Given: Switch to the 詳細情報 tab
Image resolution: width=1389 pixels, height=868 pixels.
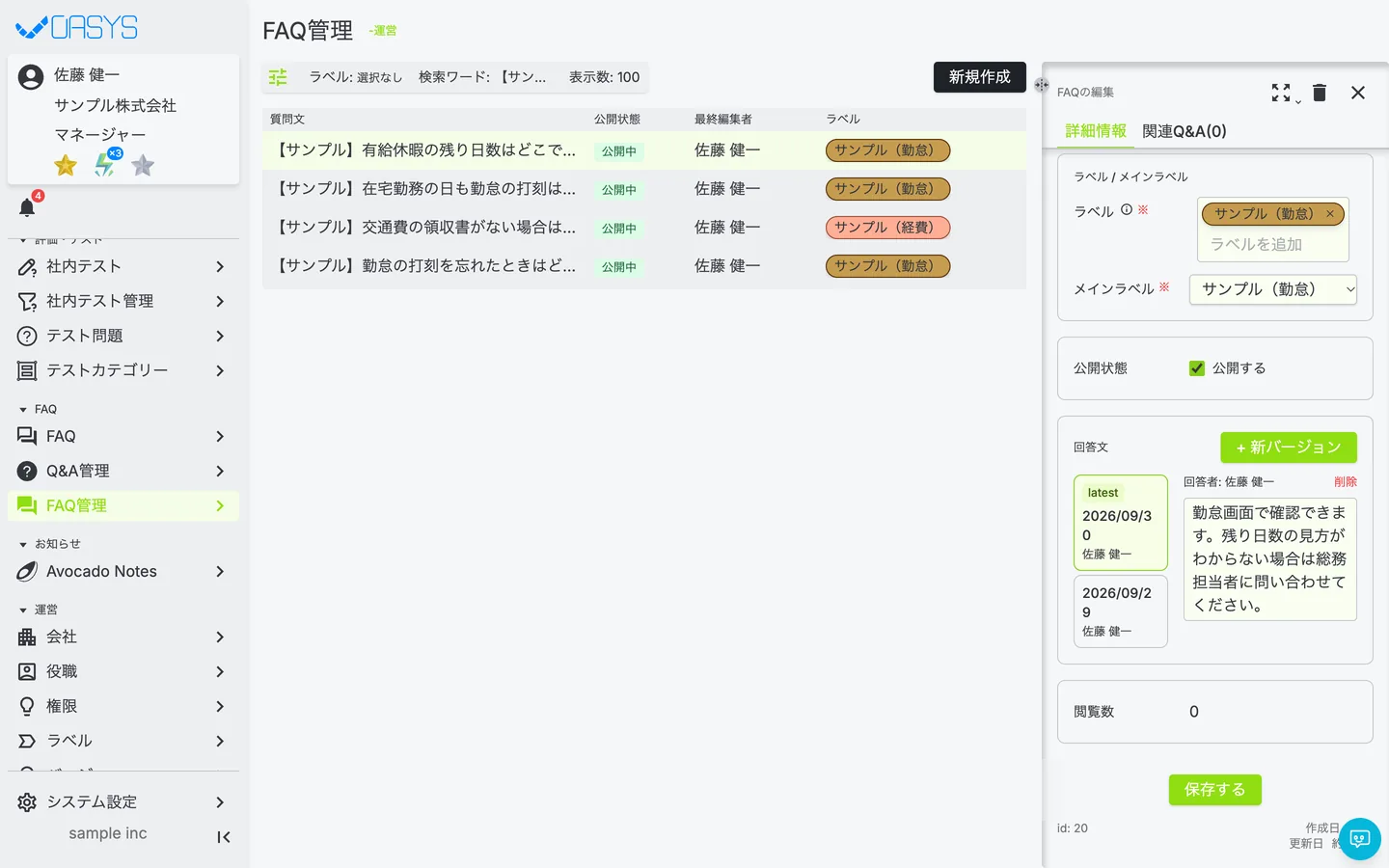Looking at the screenshot, I should click(x=1096, y=131).
